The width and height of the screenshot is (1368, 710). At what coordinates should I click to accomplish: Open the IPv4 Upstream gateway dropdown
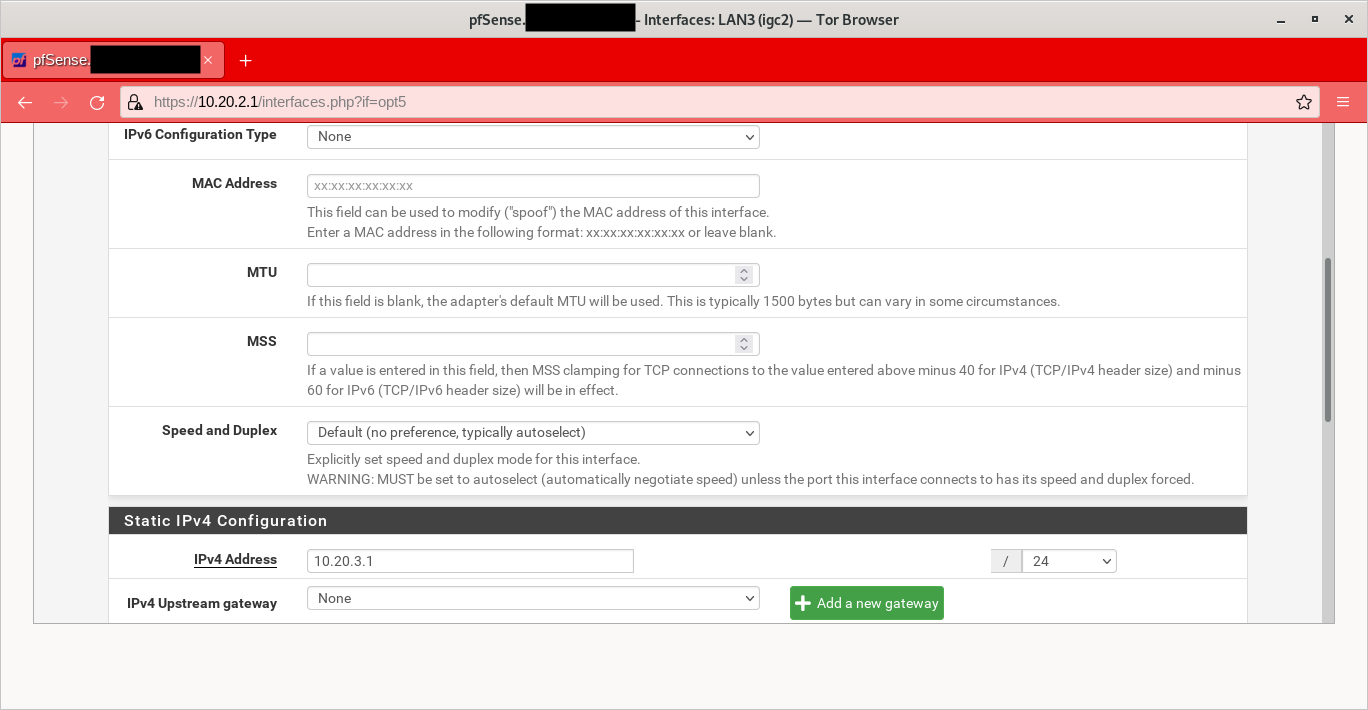(532, 598)
